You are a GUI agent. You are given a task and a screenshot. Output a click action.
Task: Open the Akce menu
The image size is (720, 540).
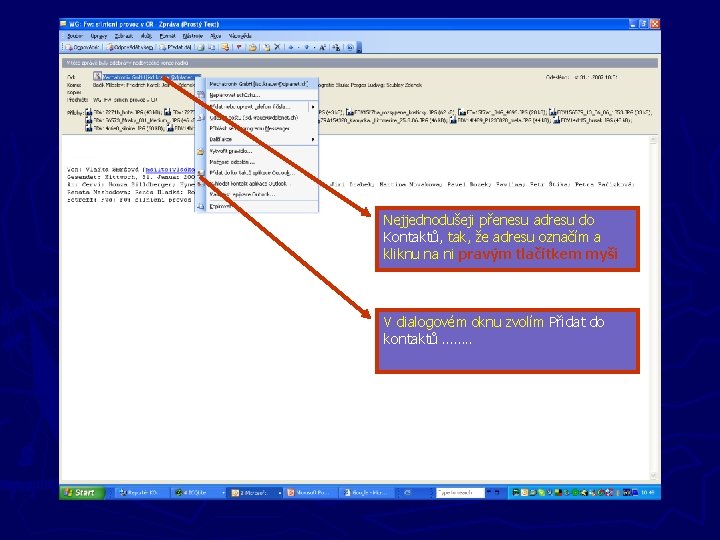coord(215,36)
